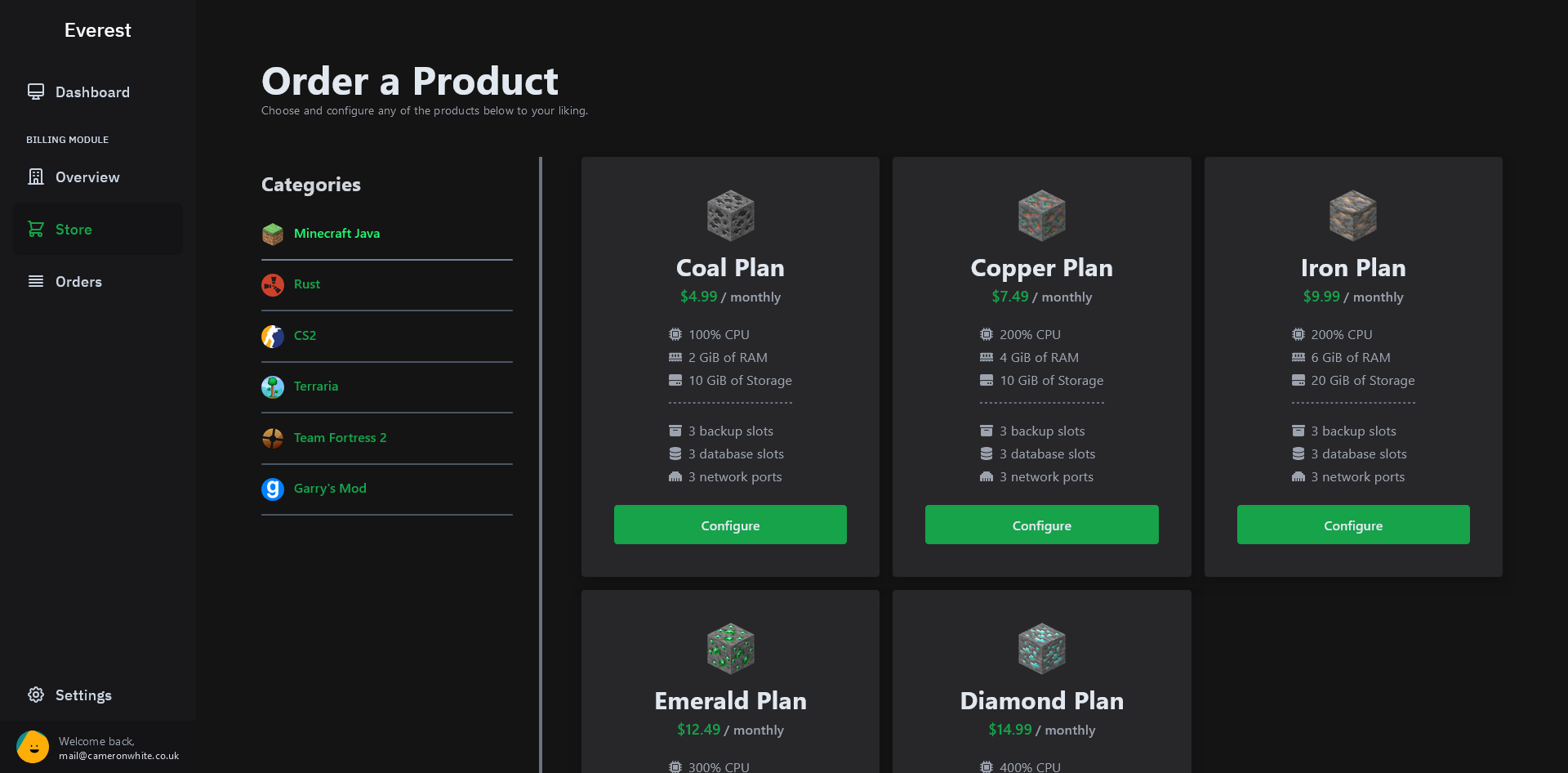
Task: Configure the Coal Plan
Action: 730,525
